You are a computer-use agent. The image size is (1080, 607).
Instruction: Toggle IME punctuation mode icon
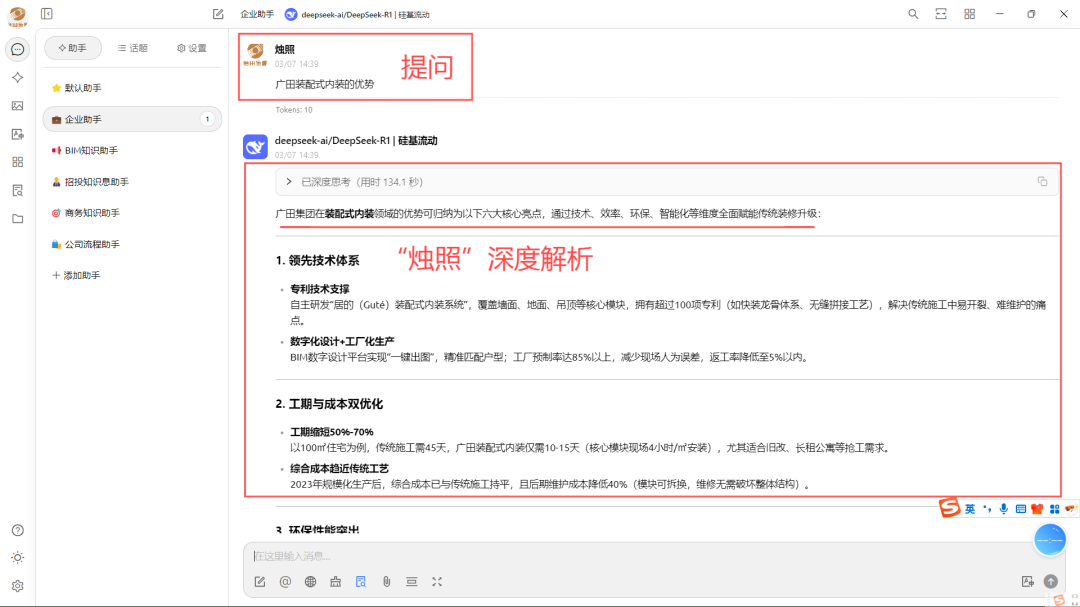click(987, 509)
